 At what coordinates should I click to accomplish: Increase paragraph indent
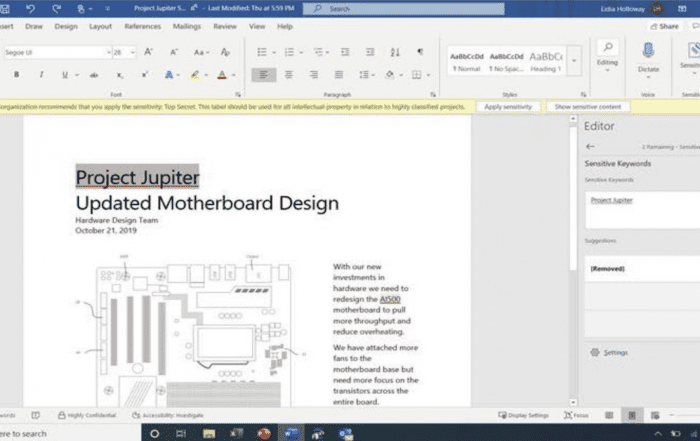pyautogui.click(x=370, y=52)
